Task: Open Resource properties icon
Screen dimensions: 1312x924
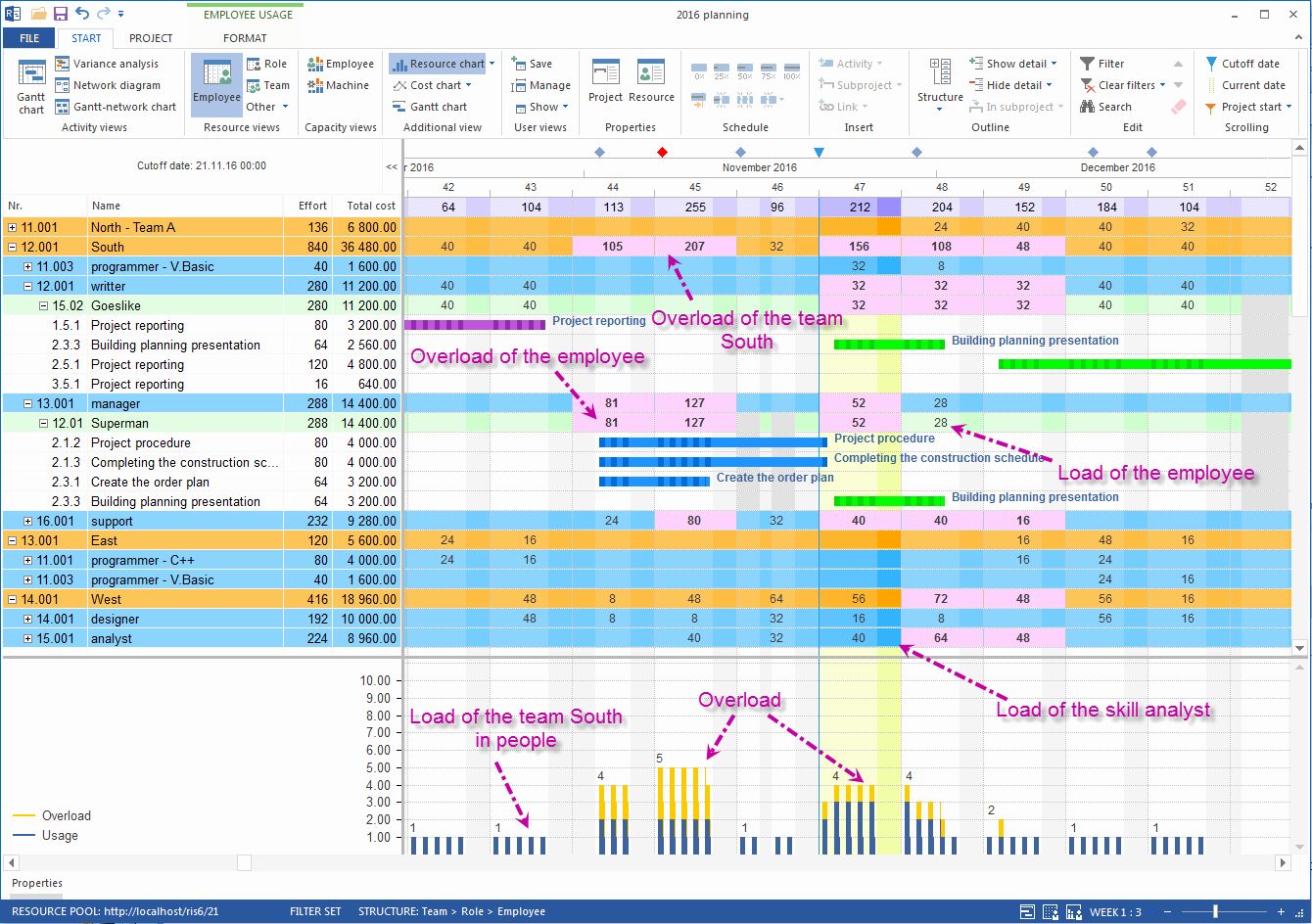Action: 651,81
